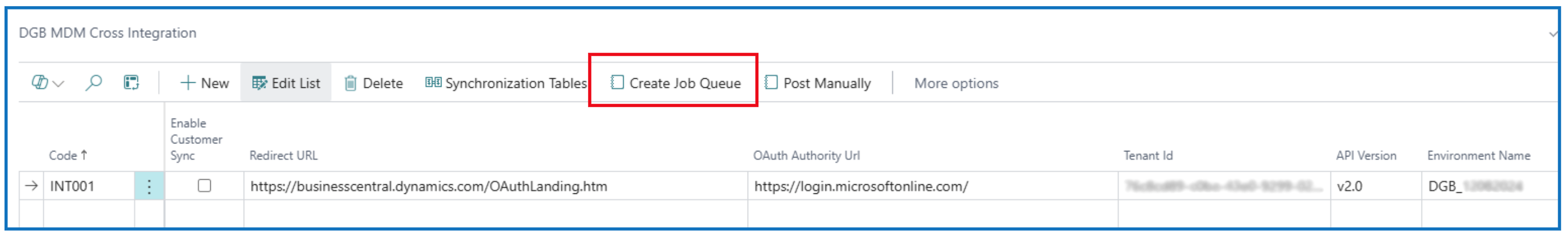1568x237 pixels.
Task: Run the Post Manually action
Action: [818, 83]
